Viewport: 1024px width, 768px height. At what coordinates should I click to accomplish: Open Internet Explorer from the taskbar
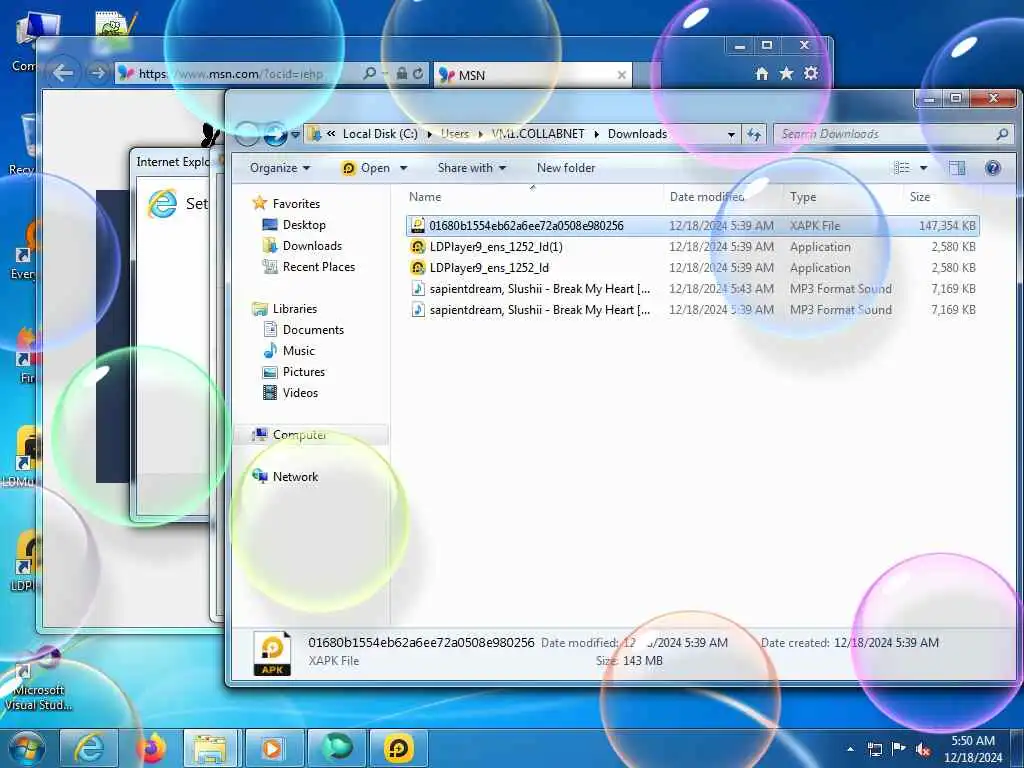point(89,748)
